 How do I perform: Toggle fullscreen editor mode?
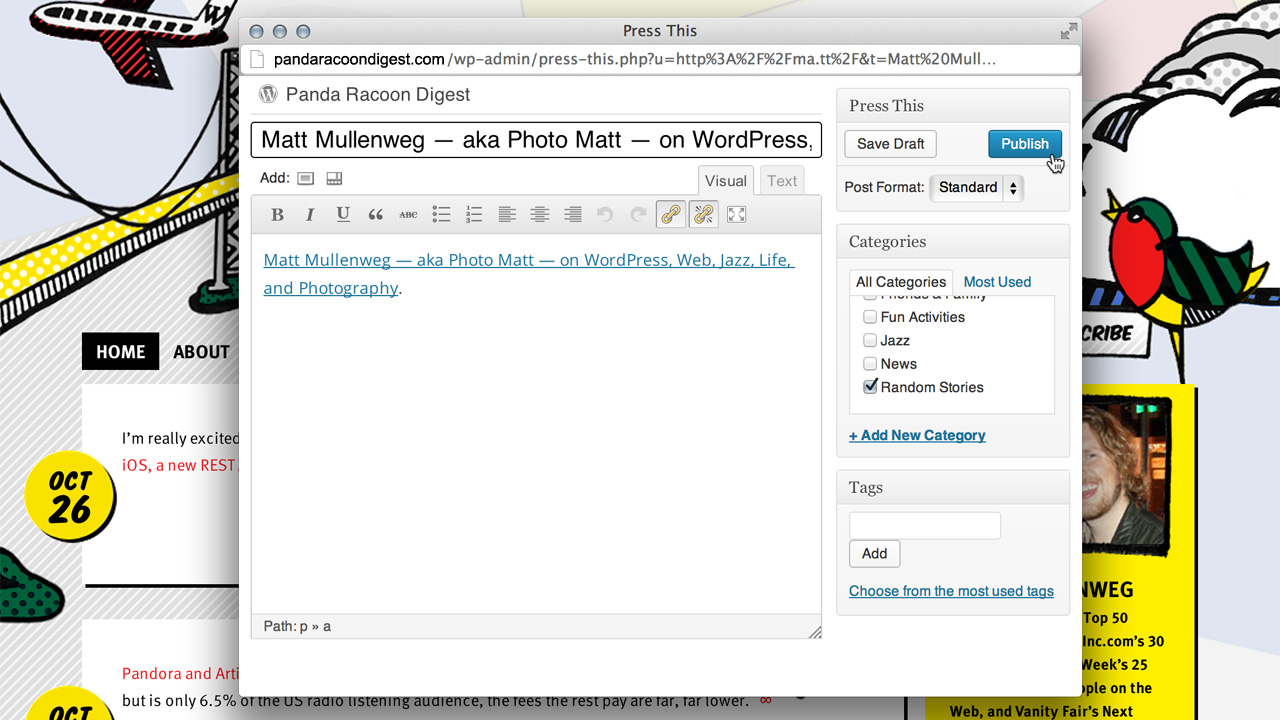[x=736, y=214]
